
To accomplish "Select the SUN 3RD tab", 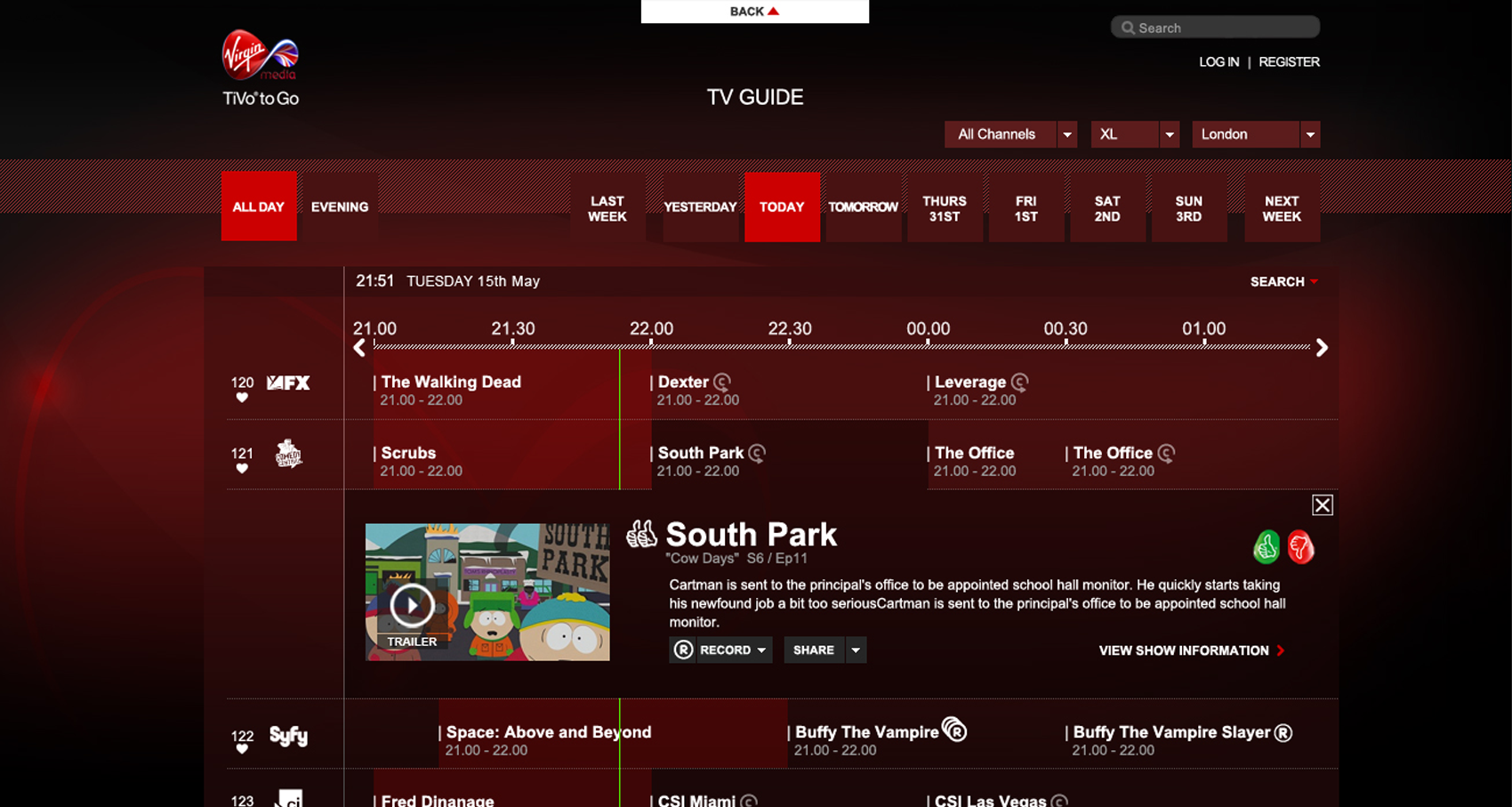I will tap(1189, 208).
